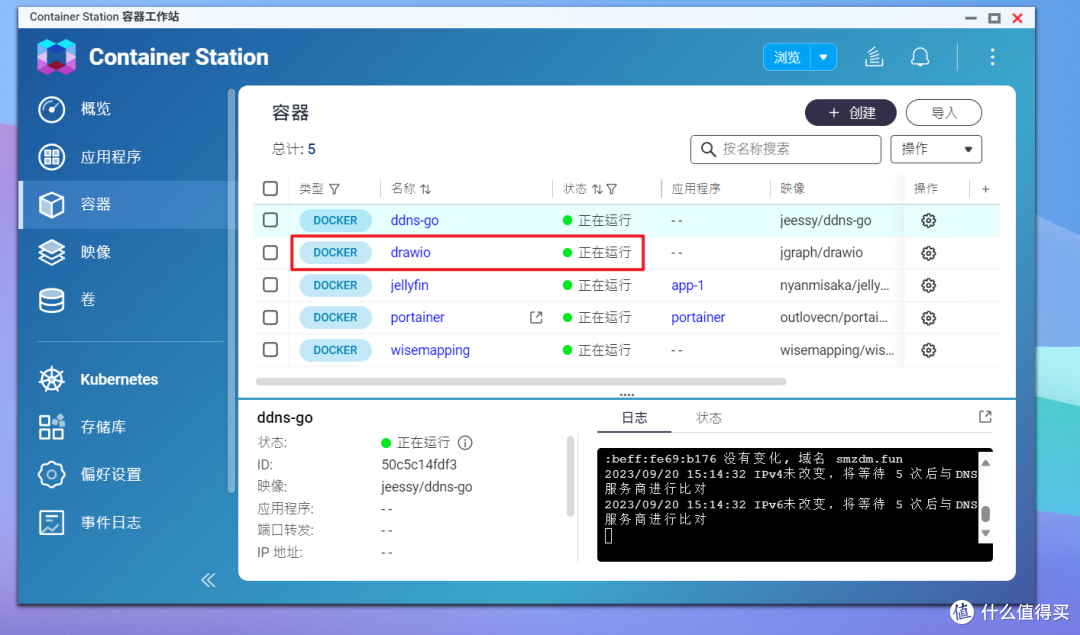Go to 概览 in the sidebar
The width and height of the screenshot is (1080, 635).
[95, 109]
